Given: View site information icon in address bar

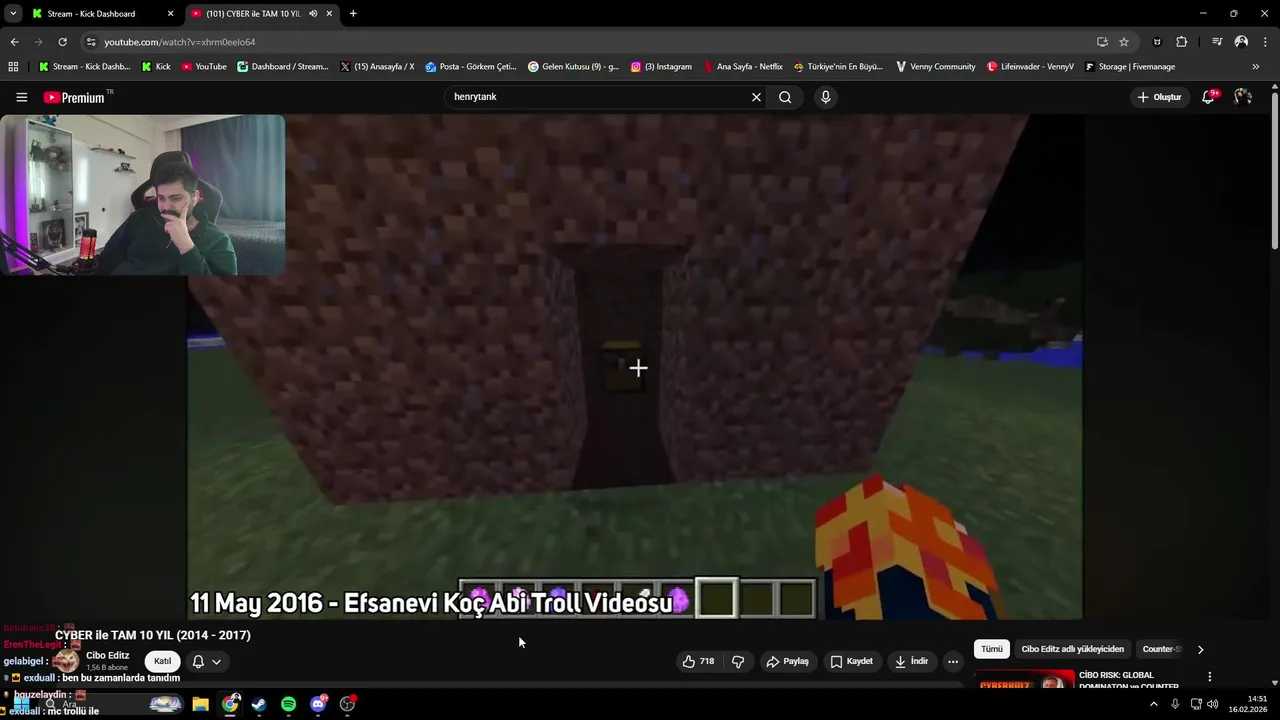Looking at the screenshot, I should 91,42.
